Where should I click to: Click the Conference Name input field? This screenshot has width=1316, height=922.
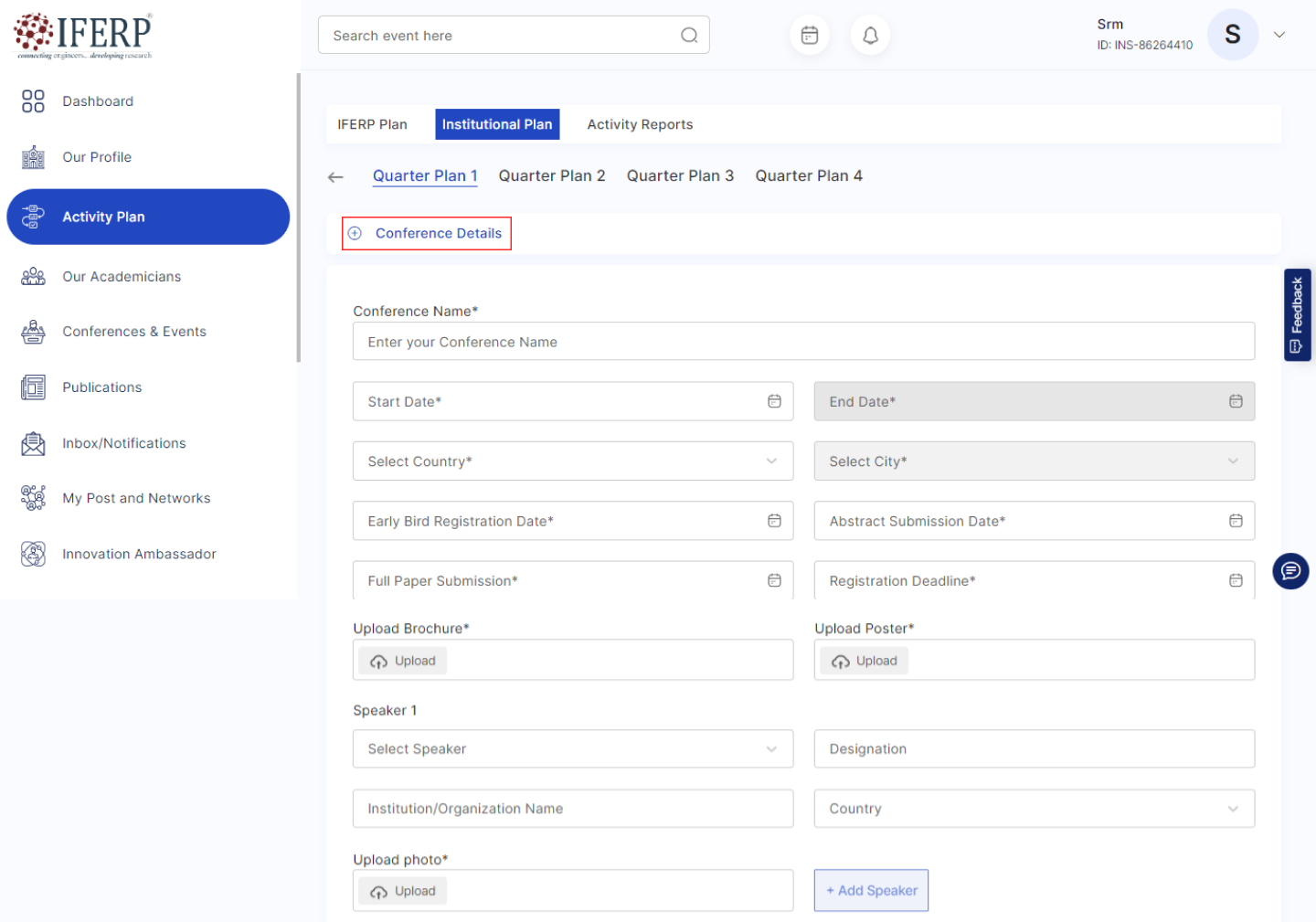[803, 342]
